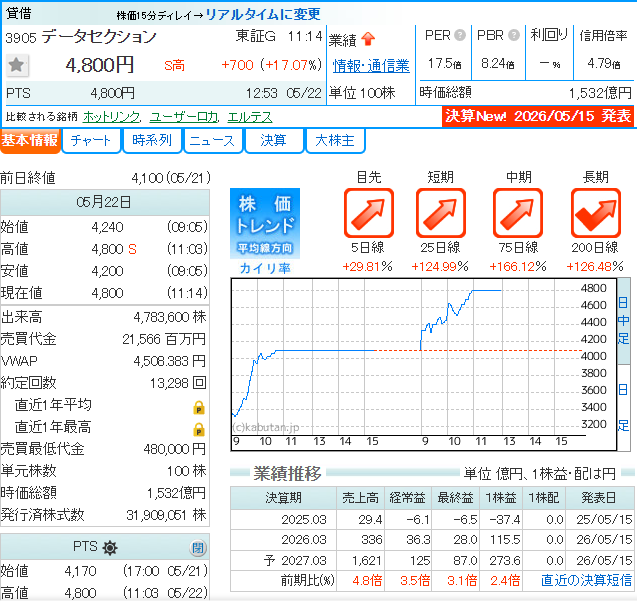Click the 5日線 カイリ率 +29.81% value
Screen dimensions: 637x601
click(367, 267)
